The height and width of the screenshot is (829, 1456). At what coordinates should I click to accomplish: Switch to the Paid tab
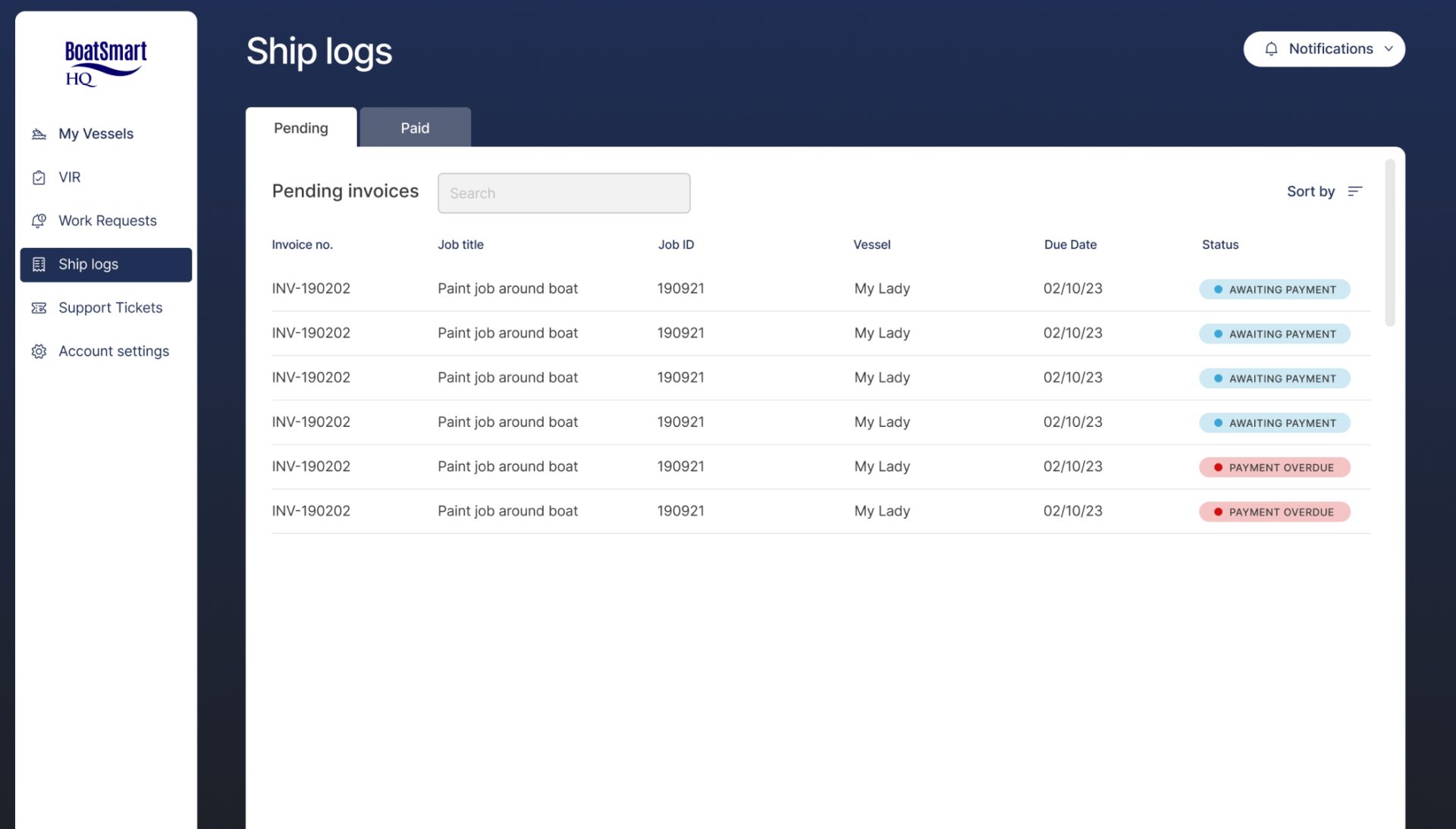[x=415, y=127]
